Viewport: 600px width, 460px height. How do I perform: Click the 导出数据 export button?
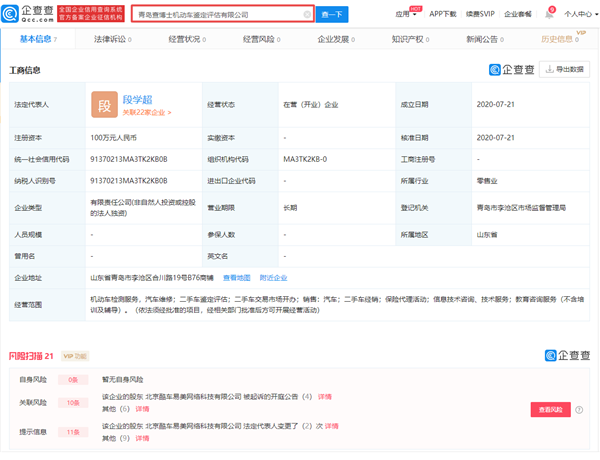pyautogui.click(x=564, y=69)
